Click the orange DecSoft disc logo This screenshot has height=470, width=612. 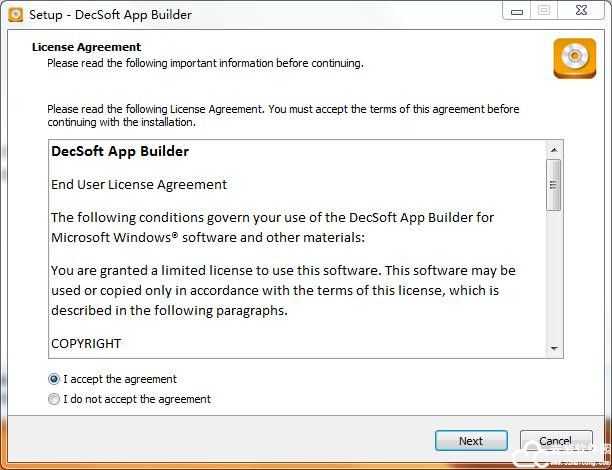(575, 58)
